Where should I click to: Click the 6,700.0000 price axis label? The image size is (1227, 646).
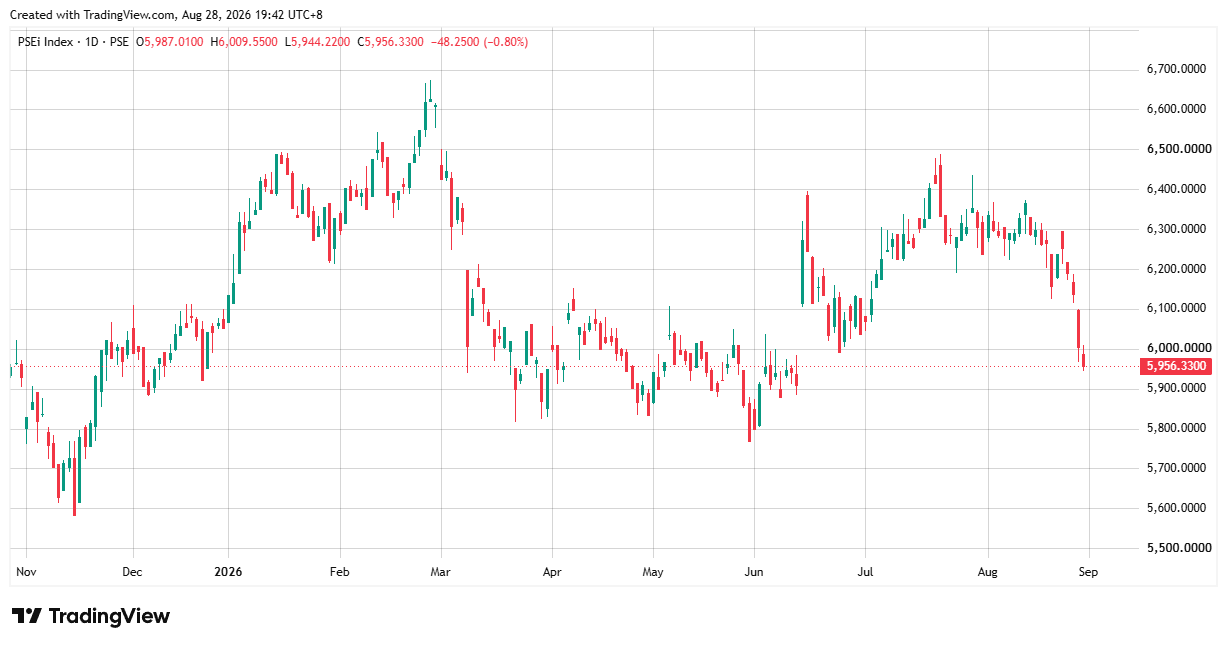pyautogui.click(x=1175, y=69)
